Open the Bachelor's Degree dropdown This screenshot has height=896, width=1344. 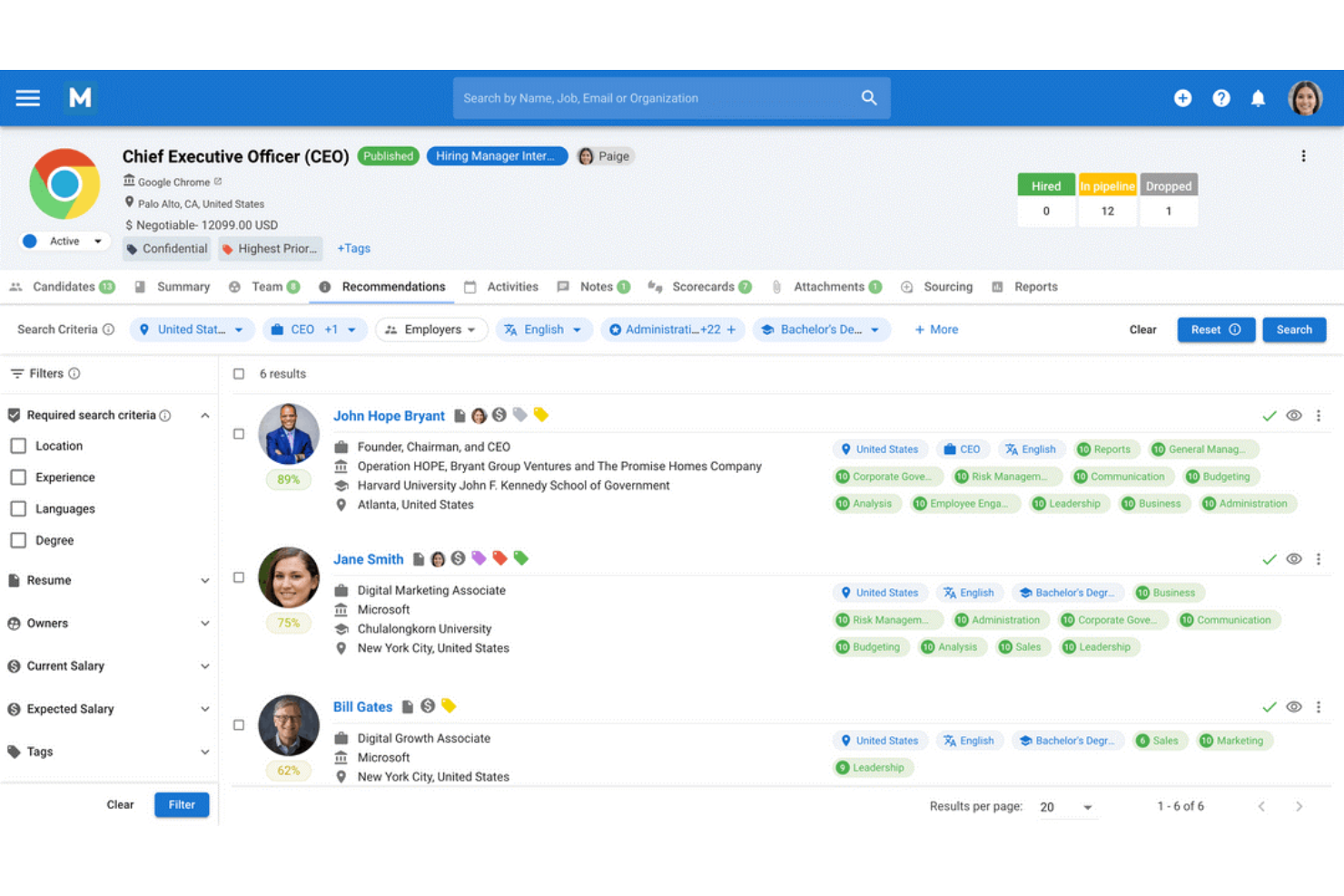point(821,330)
